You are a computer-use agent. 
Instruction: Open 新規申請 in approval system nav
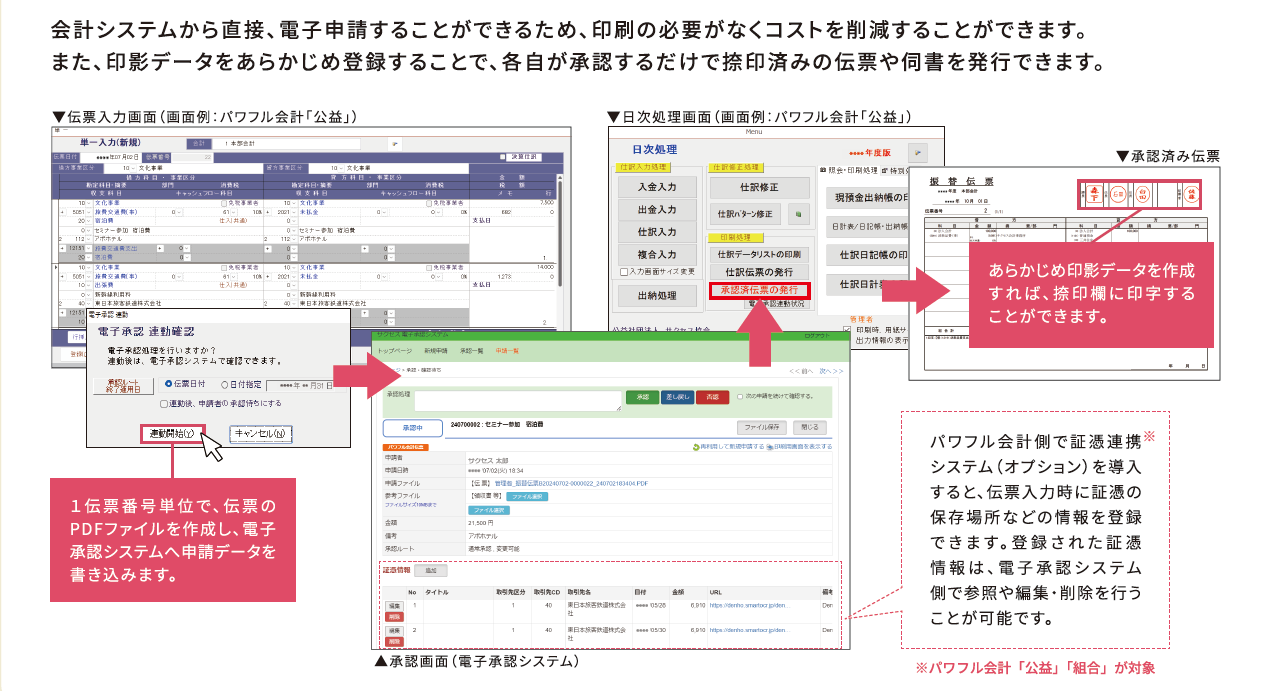point(437,351)
